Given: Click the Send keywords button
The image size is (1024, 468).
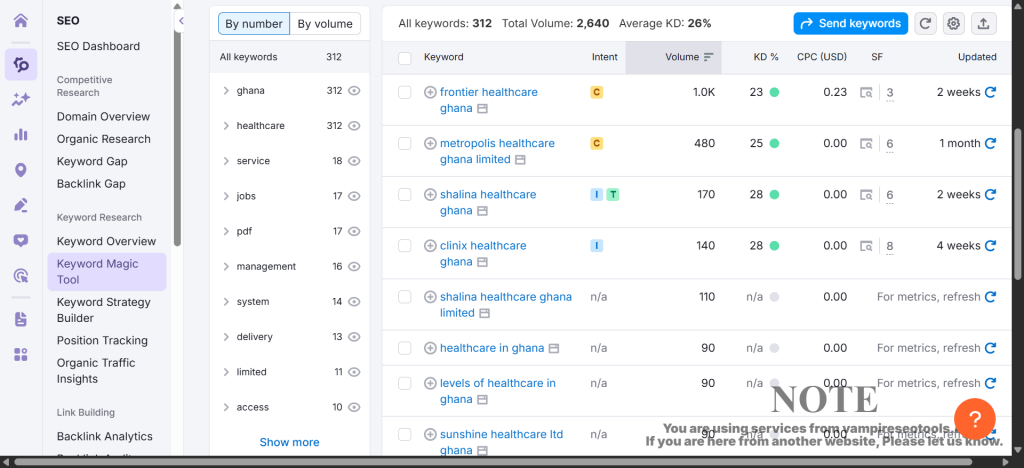Looking at the screenshot, I should (850, 23).
